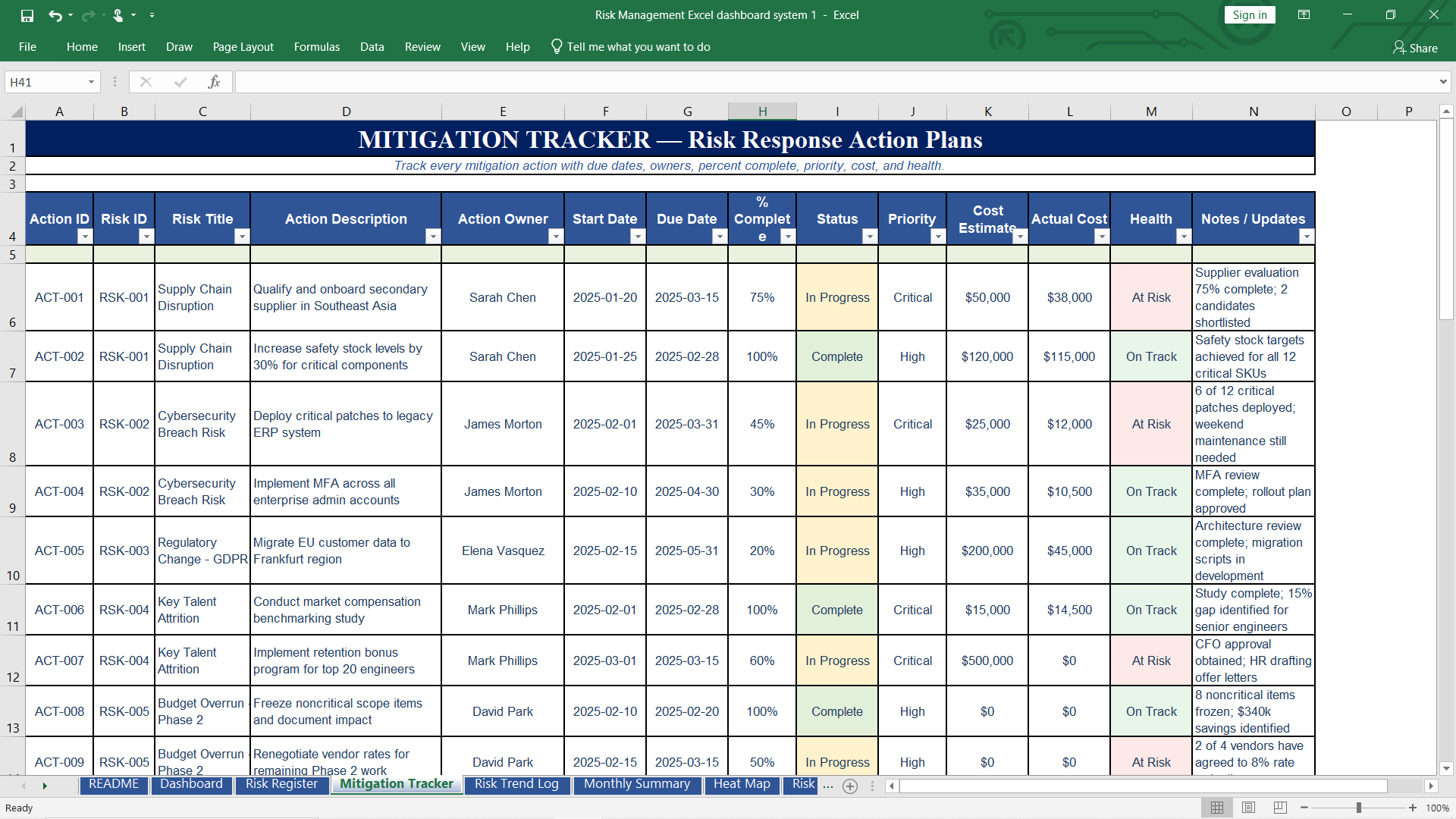Click the Normal view icon

pyautogui.click(x=1217, y=808)
